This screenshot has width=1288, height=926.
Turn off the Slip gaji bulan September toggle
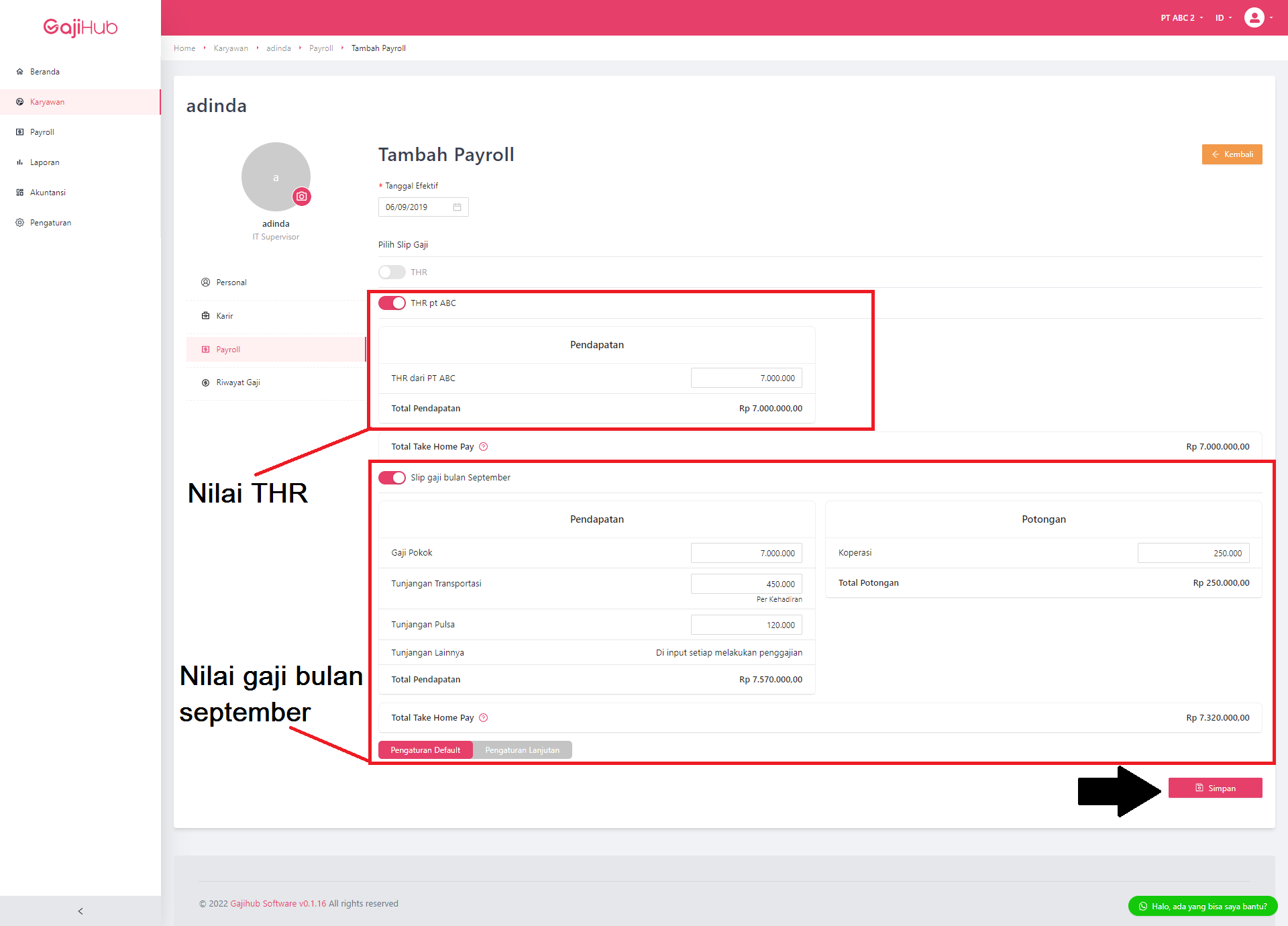point(392,478)
